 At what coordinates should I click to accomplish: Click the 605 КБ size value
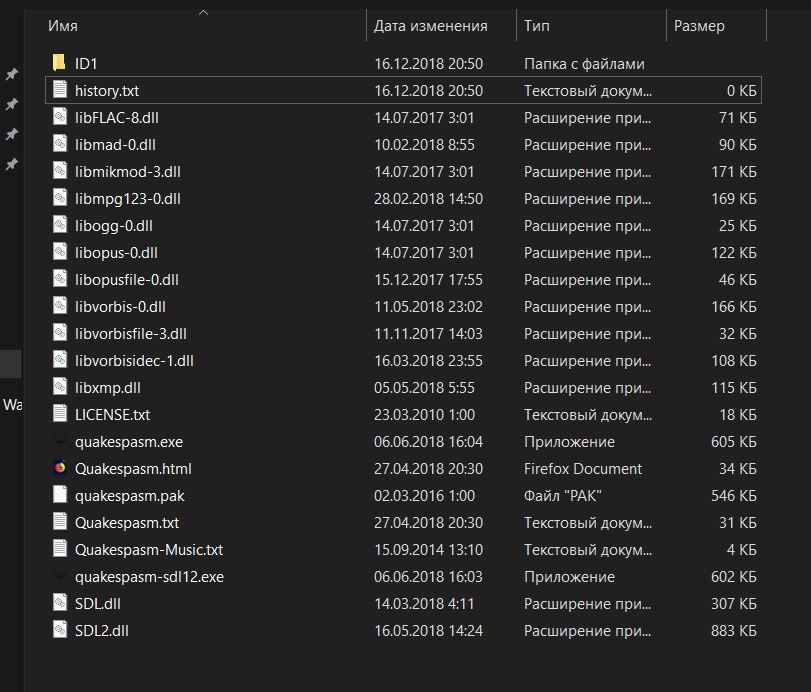[733, 442]
